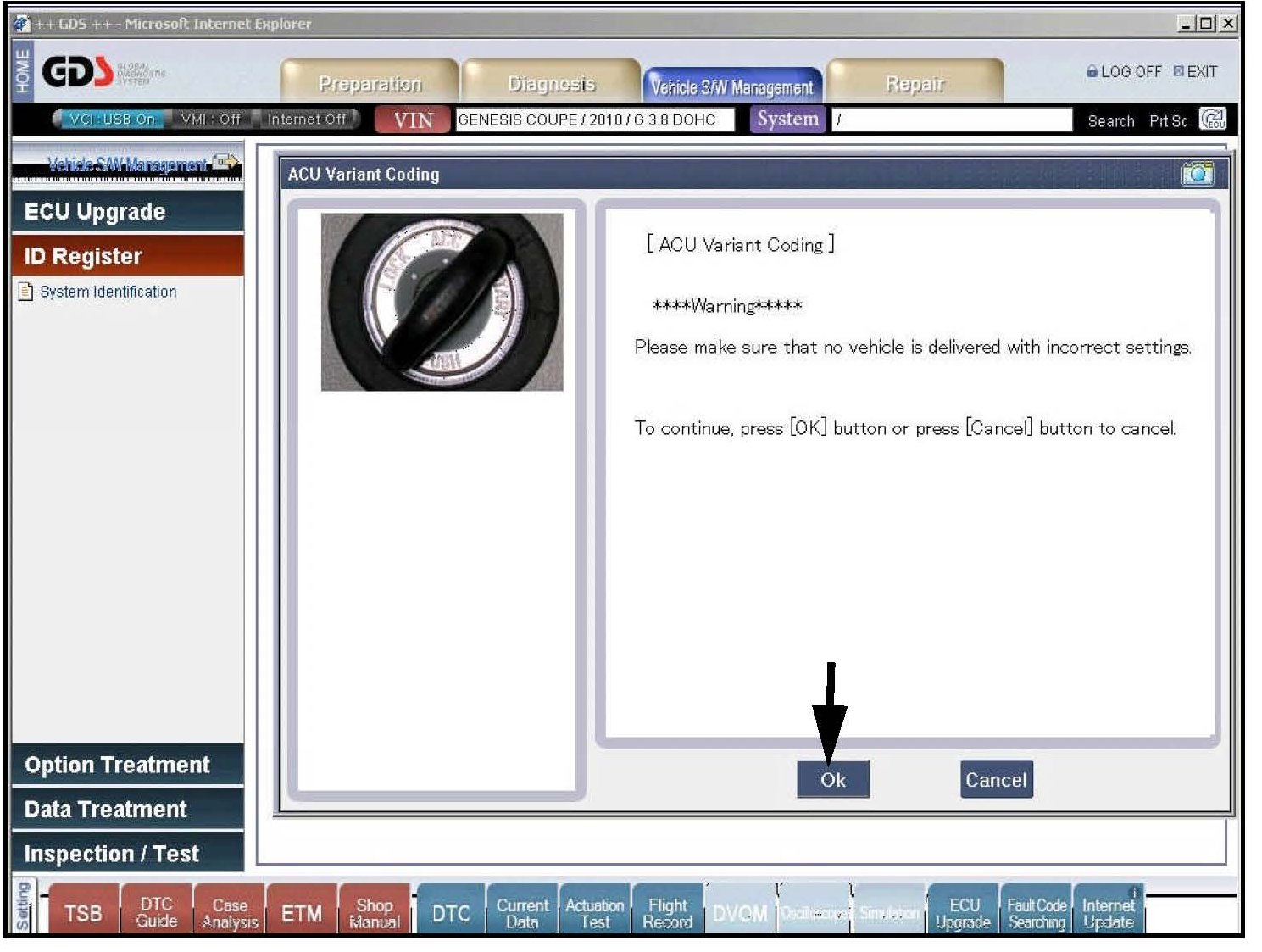Open the Repair tab
1262x952 pixels.
tap(914, 83)
